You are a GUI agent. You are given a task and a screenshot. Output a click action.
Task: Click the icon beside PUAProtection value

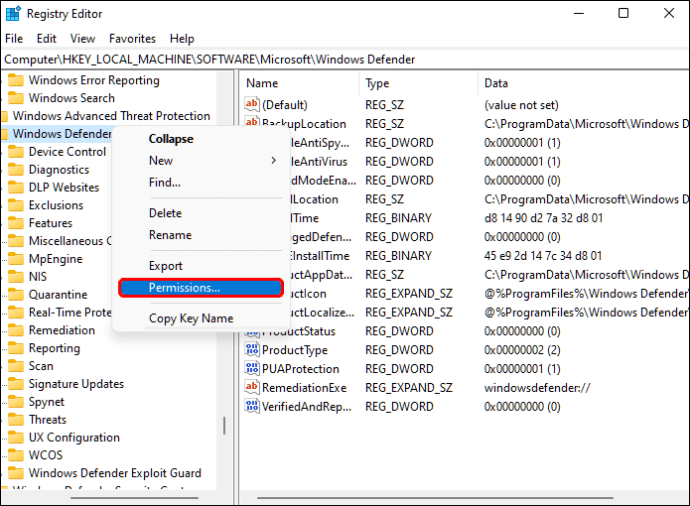click(252, 369)
